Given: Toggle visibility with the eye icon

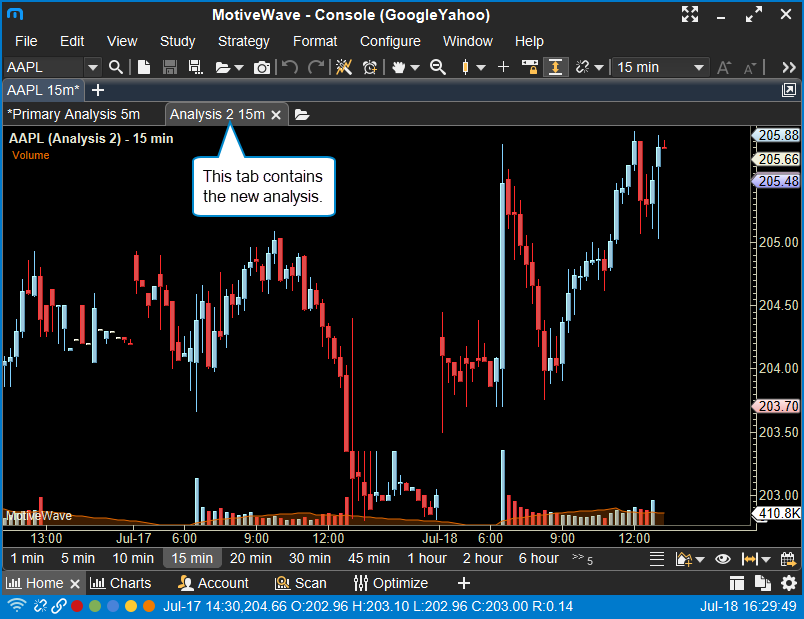Looking at the screenshot, I should pos(723,558).
